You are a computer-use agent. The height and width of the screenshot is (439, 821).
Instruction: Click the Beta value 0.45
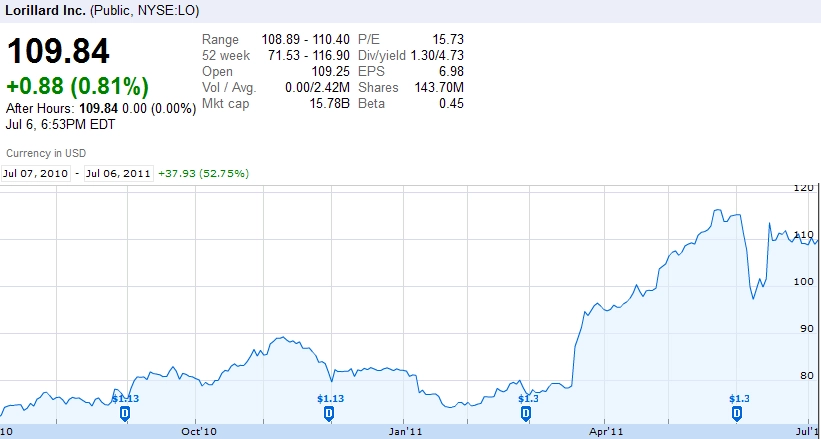[452, 104]
